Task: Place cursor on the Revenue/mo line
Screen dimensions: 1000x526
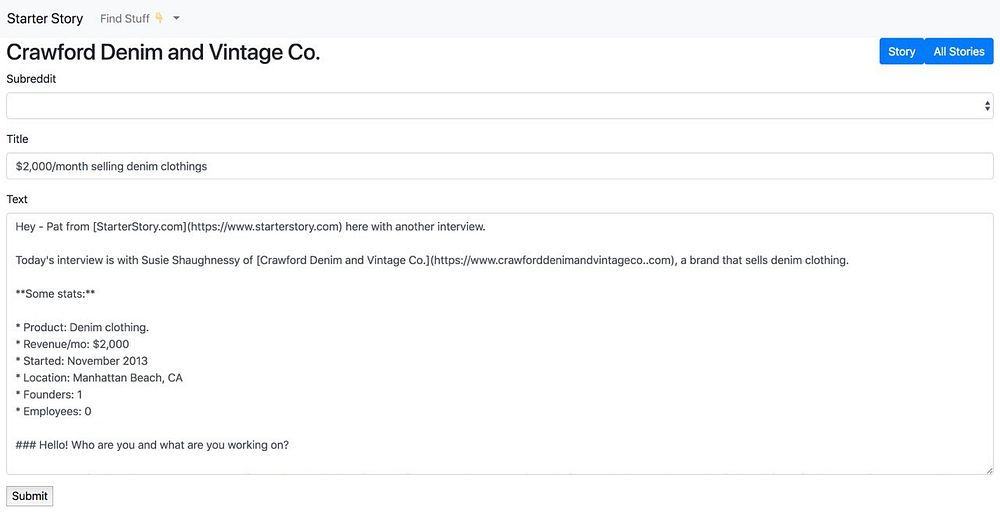Action: [x=72, y=344]
